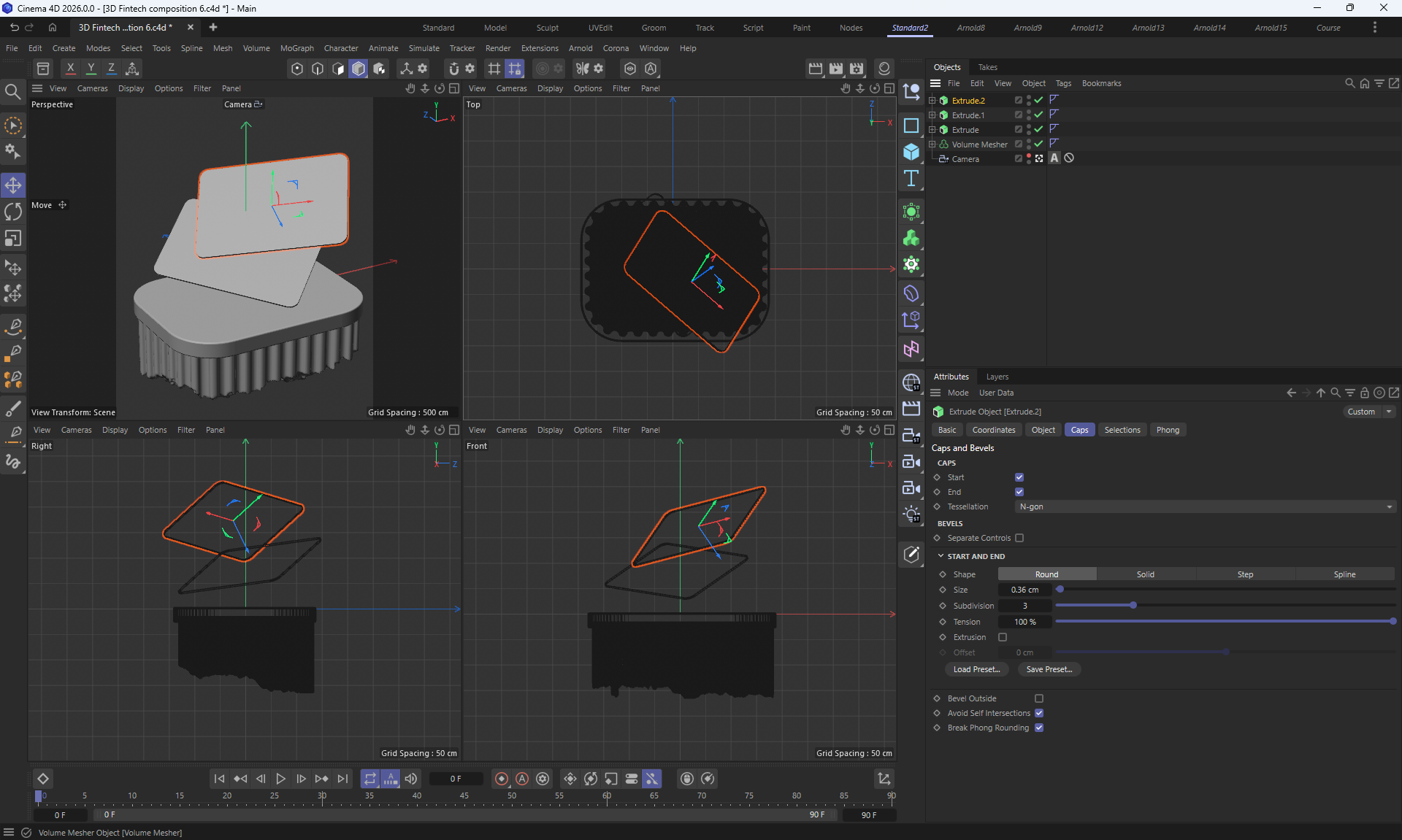
Task: Select the Scale tool in left toolbar
Action: click(x=13, y=239)
